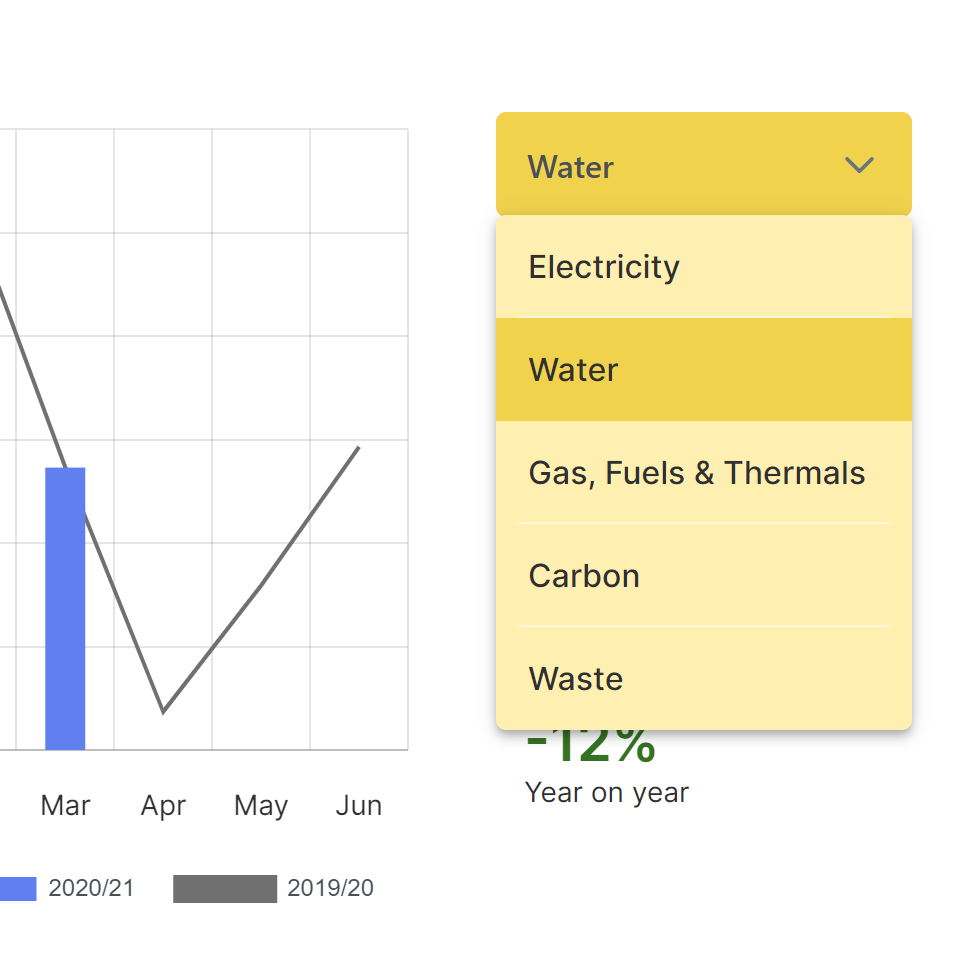Viewport: 963px width, 968px height.
Task: Pick Gas, Fuels & Thermals option
Action: click(696, 473)
